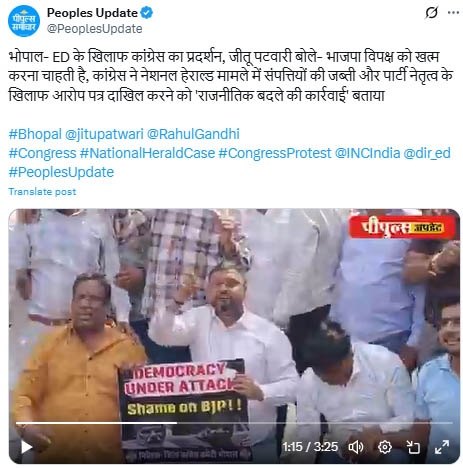The image size is (463, 468).
Task: Click the @PeoplesUpdate handle
Action: pos(94,29)
